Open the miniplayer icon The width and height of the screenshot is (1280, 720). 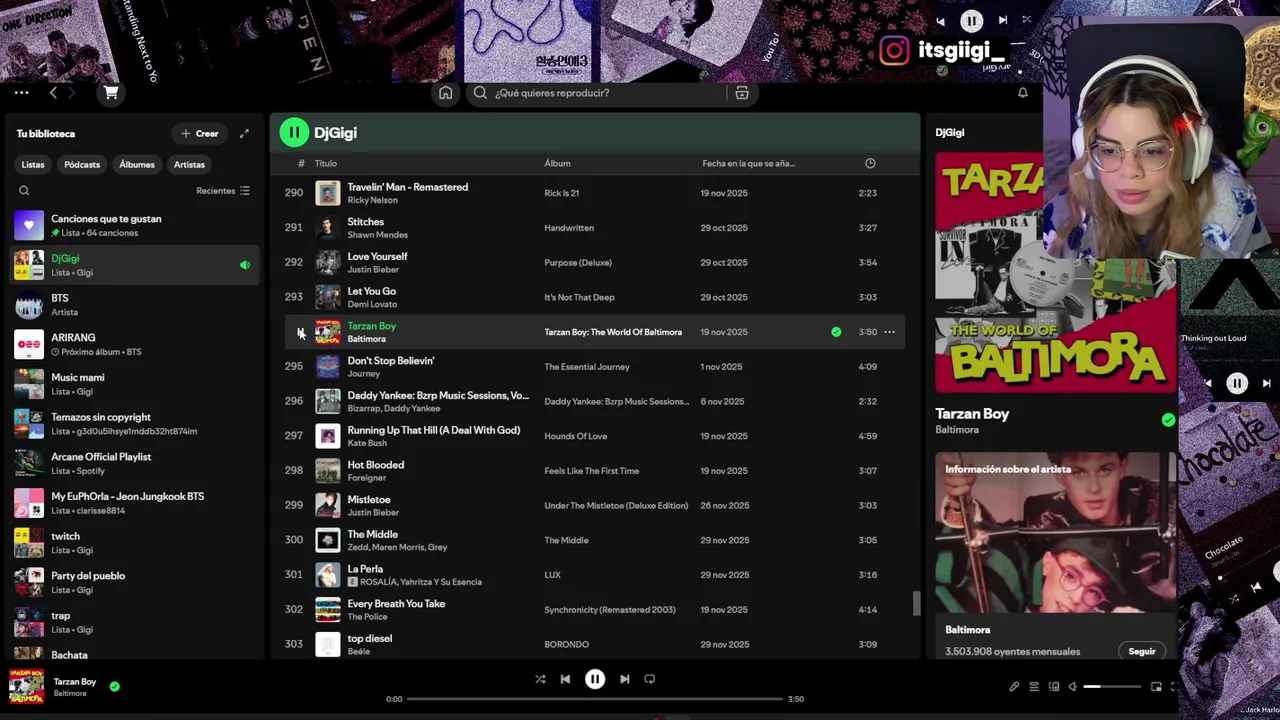point(1157,687)
